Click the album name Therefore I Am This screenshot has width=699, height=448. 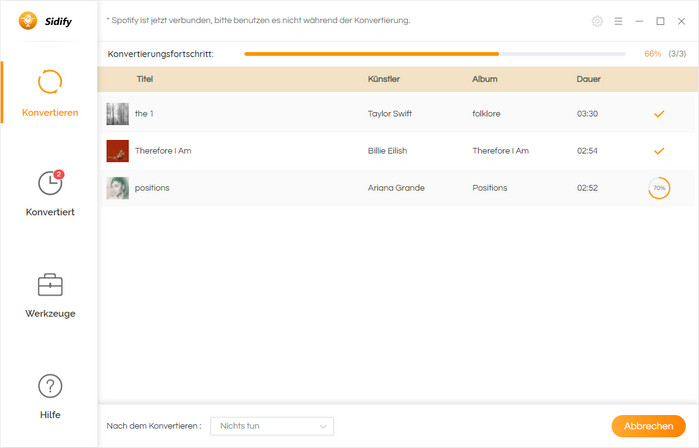click(x=501, y=151)
